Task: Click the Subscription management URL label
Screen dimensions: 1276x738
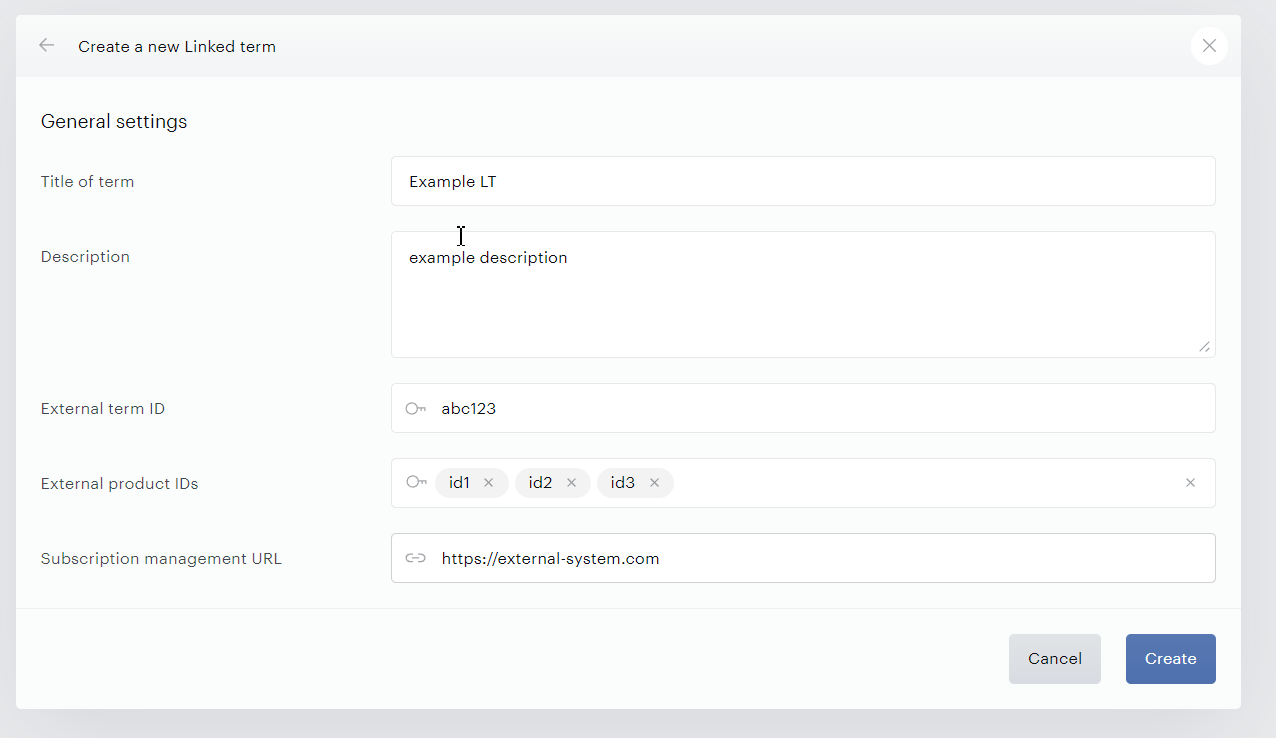Action: coord(161,559)
